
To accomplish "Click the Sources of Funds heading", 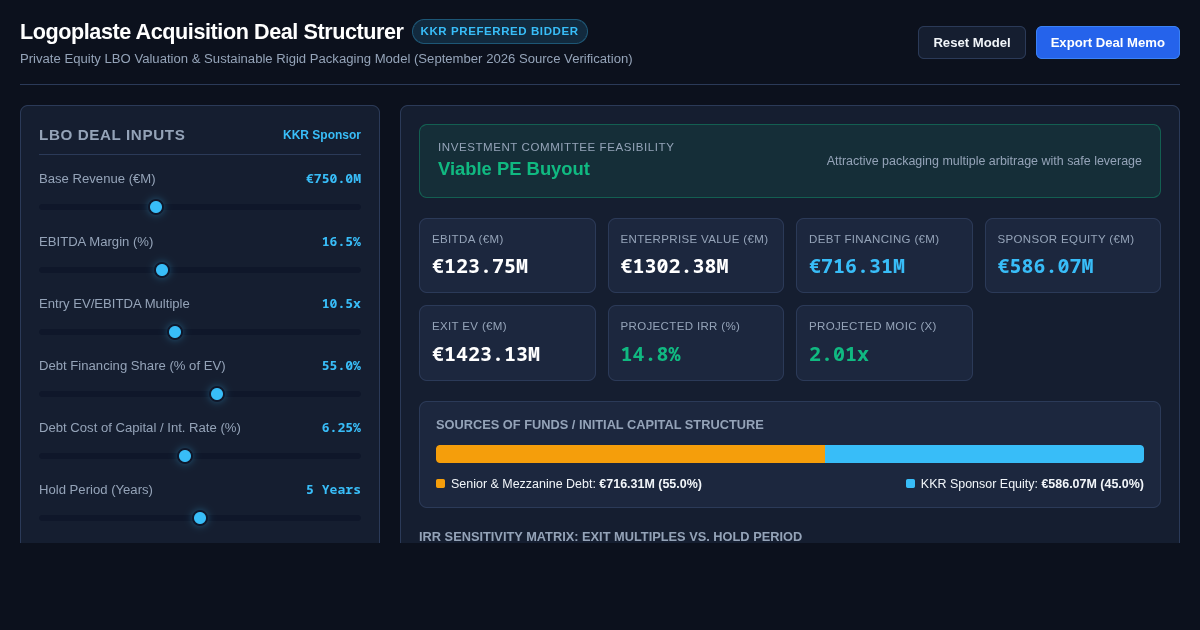I will click(600, 424).
